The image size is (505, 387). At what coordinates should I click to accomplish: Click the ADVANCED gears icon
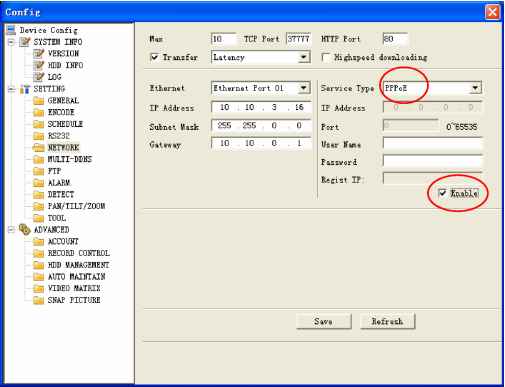25,229
